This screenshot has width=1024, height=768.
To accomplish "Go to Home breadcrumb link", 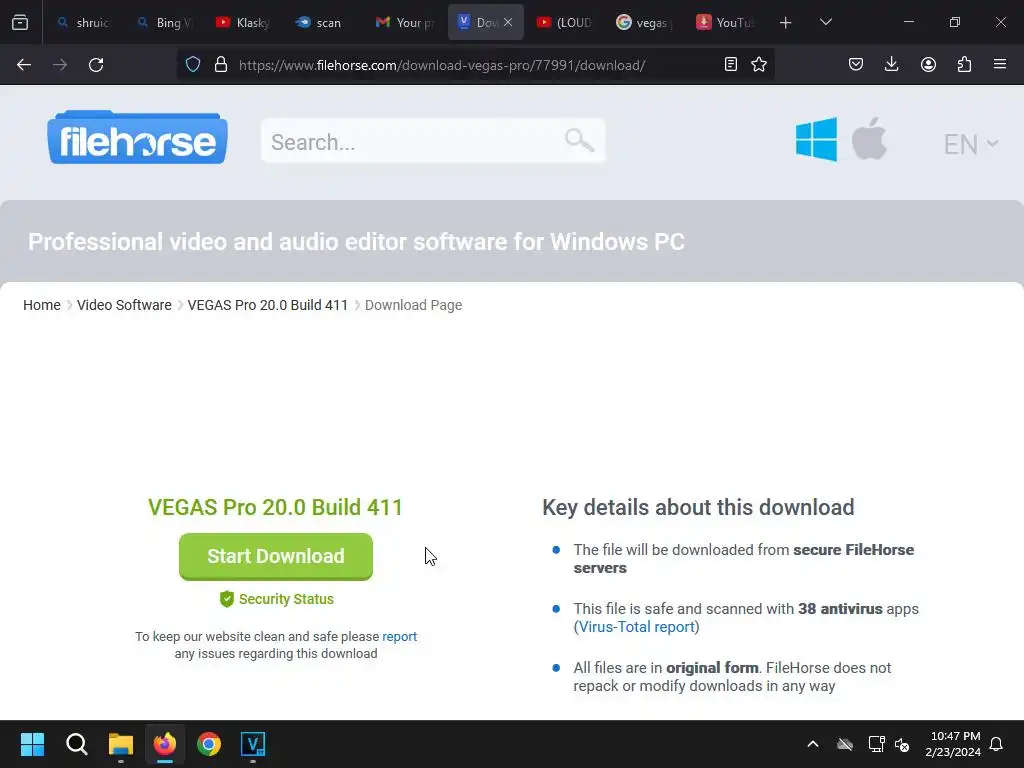I will [x=42, y=305].
